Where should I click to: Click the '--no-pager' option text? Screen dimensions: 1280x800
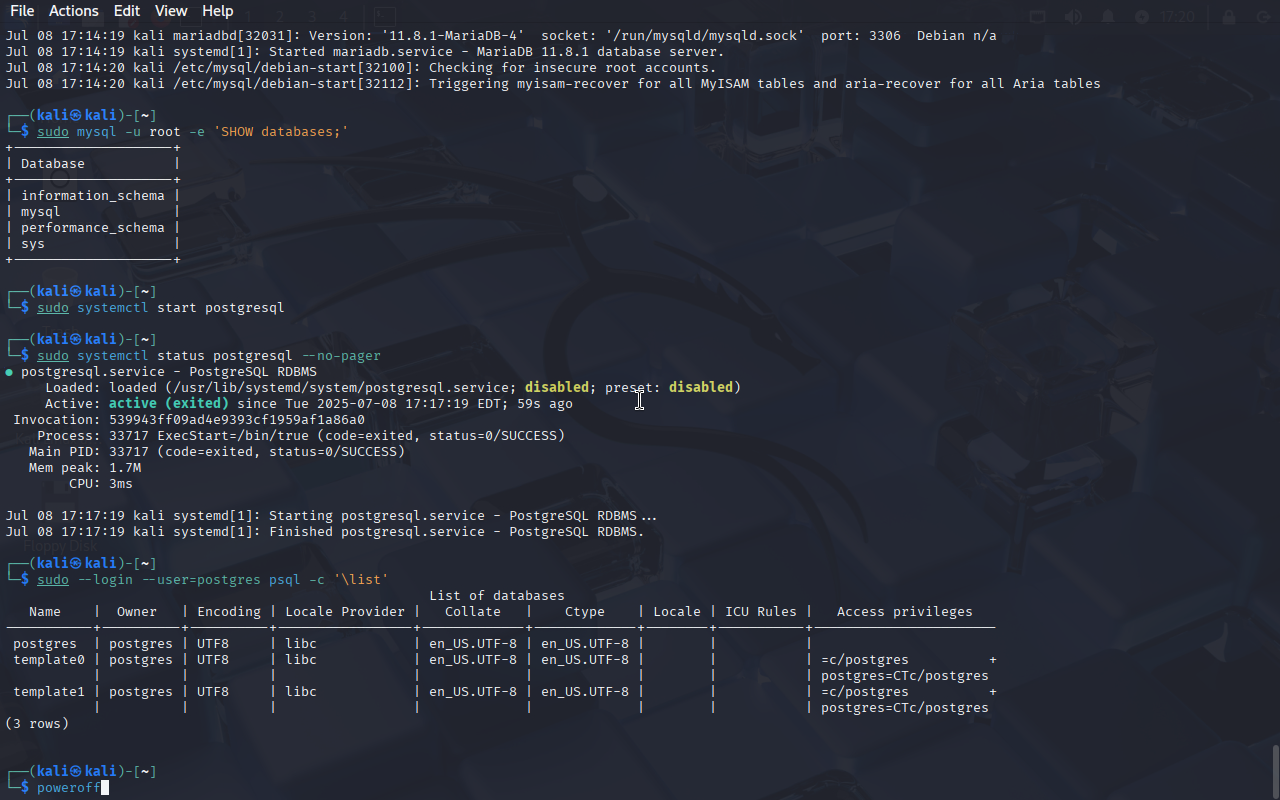(341, 356)
